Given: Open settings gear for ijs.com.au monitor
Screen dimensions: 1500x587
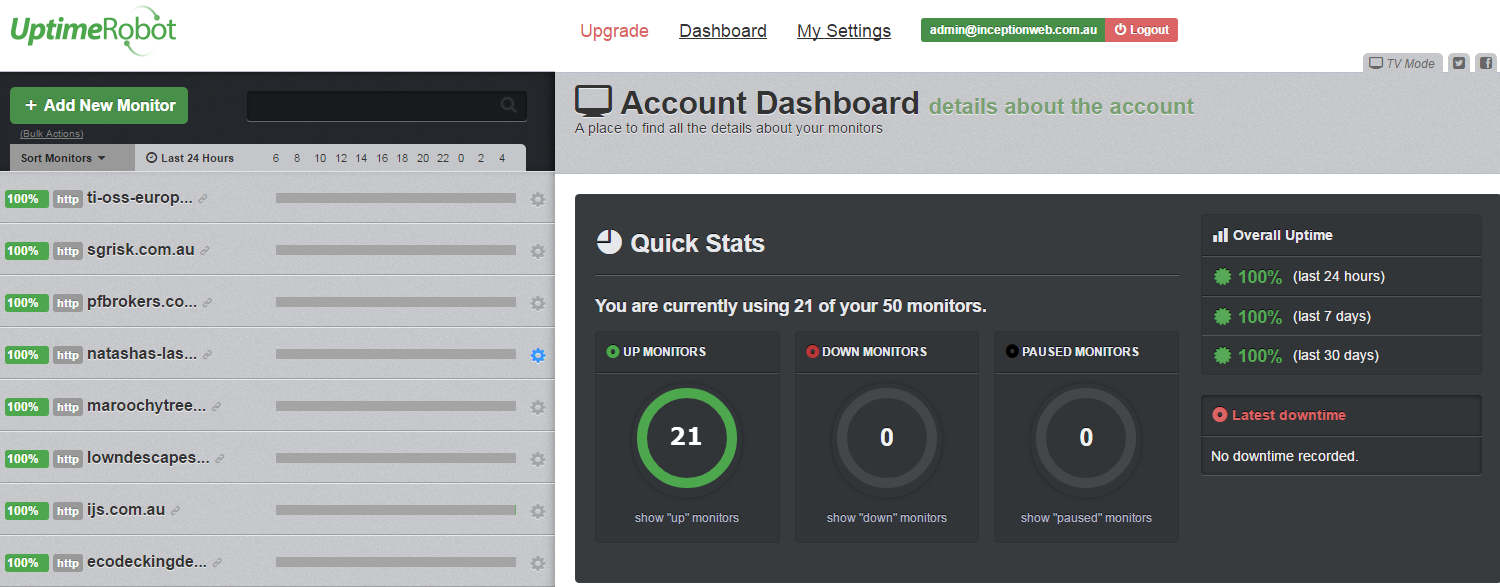Looking at the screenshot, I should [x=538, y=511].
